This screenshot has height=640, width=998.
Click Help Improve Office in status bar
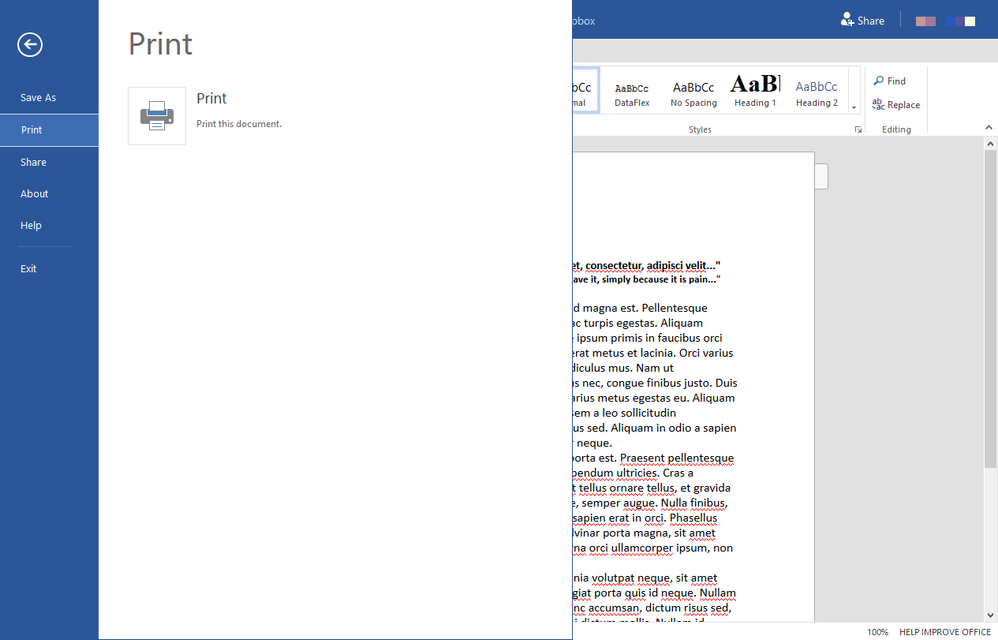coord(944,632)
